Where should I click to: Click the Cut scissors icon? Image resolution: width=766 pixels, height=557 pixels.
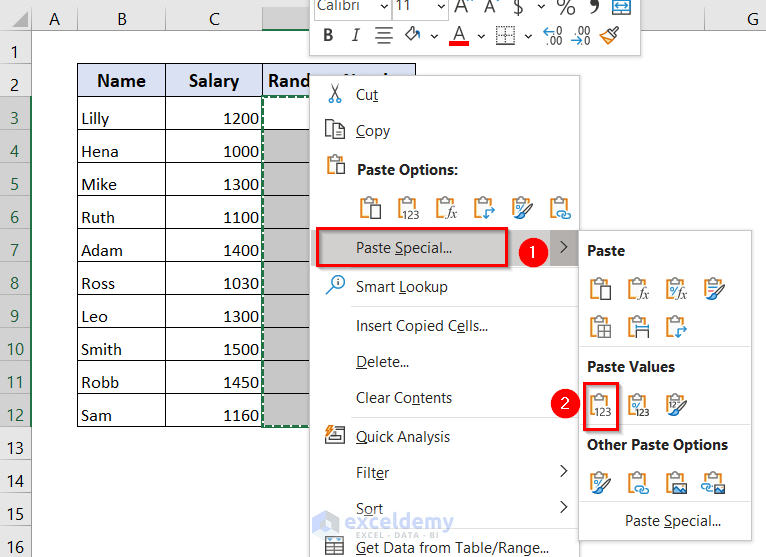click(335, 93)
